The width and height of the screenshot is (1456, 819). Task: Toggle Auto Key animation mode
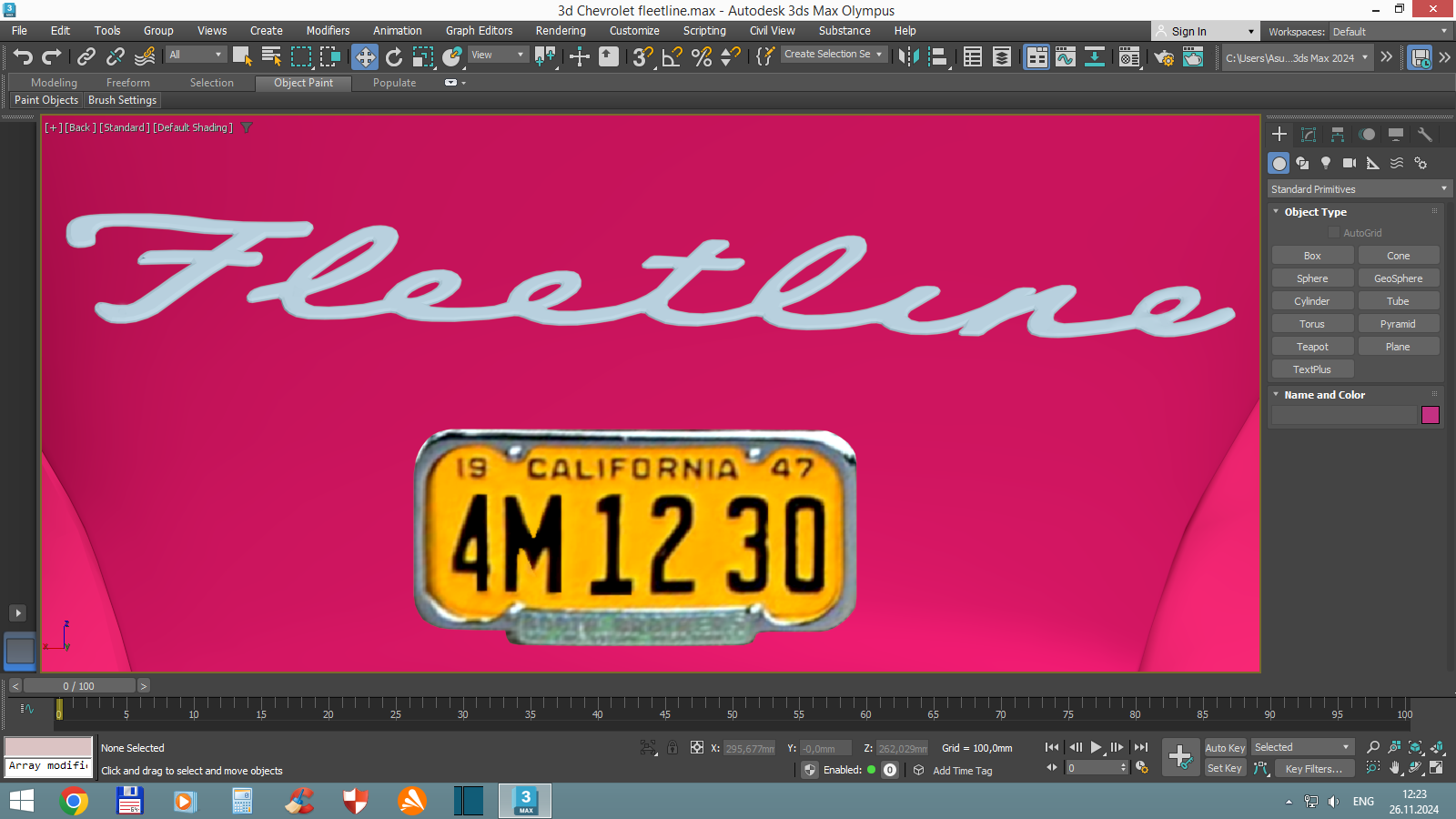point(1225,748)
